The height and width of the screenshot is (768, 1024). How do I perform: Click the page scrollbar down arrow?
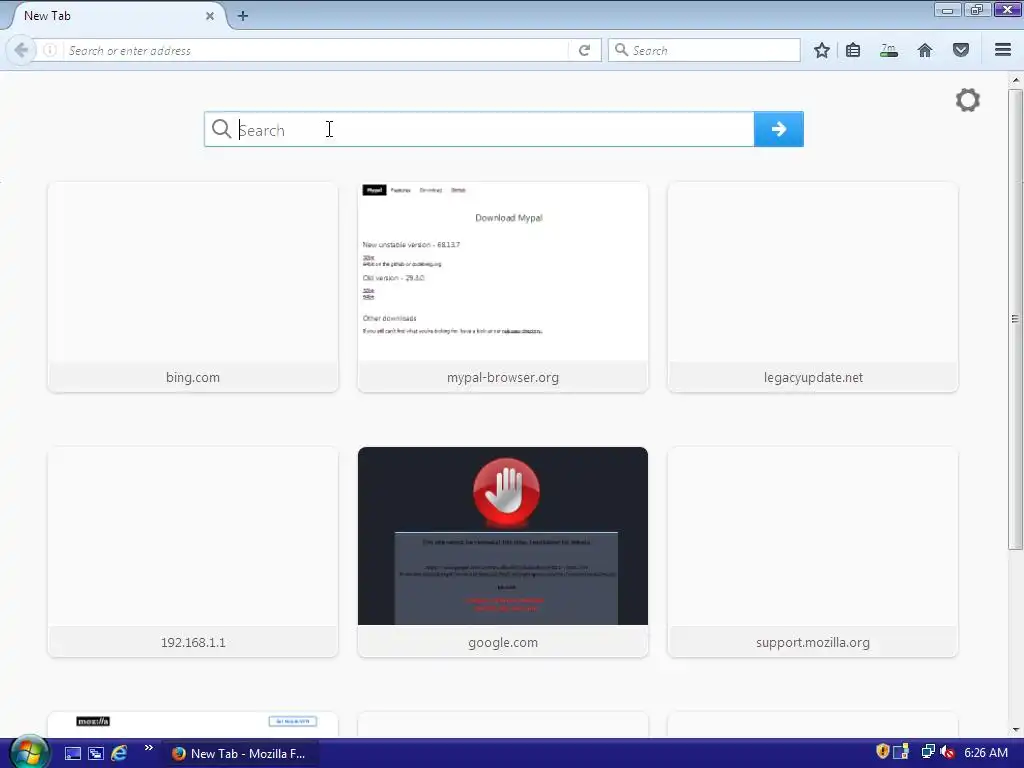point(1015,729)
